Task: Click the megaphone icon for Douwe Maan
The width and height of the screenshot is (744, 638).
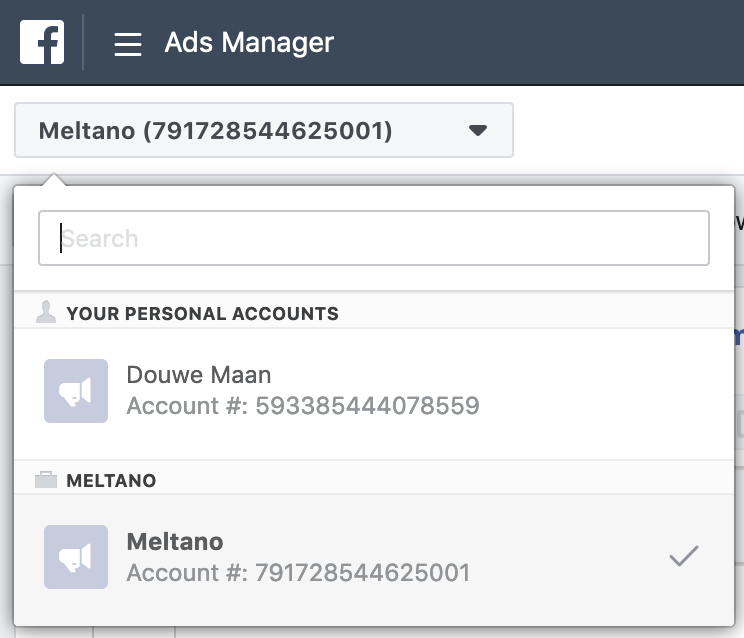Action: tap(76, 391)
